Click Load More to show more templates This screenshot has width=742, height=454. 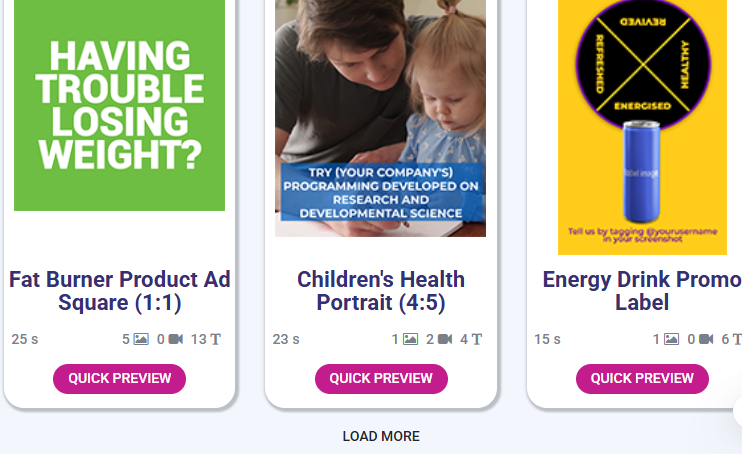pos(381,436)
